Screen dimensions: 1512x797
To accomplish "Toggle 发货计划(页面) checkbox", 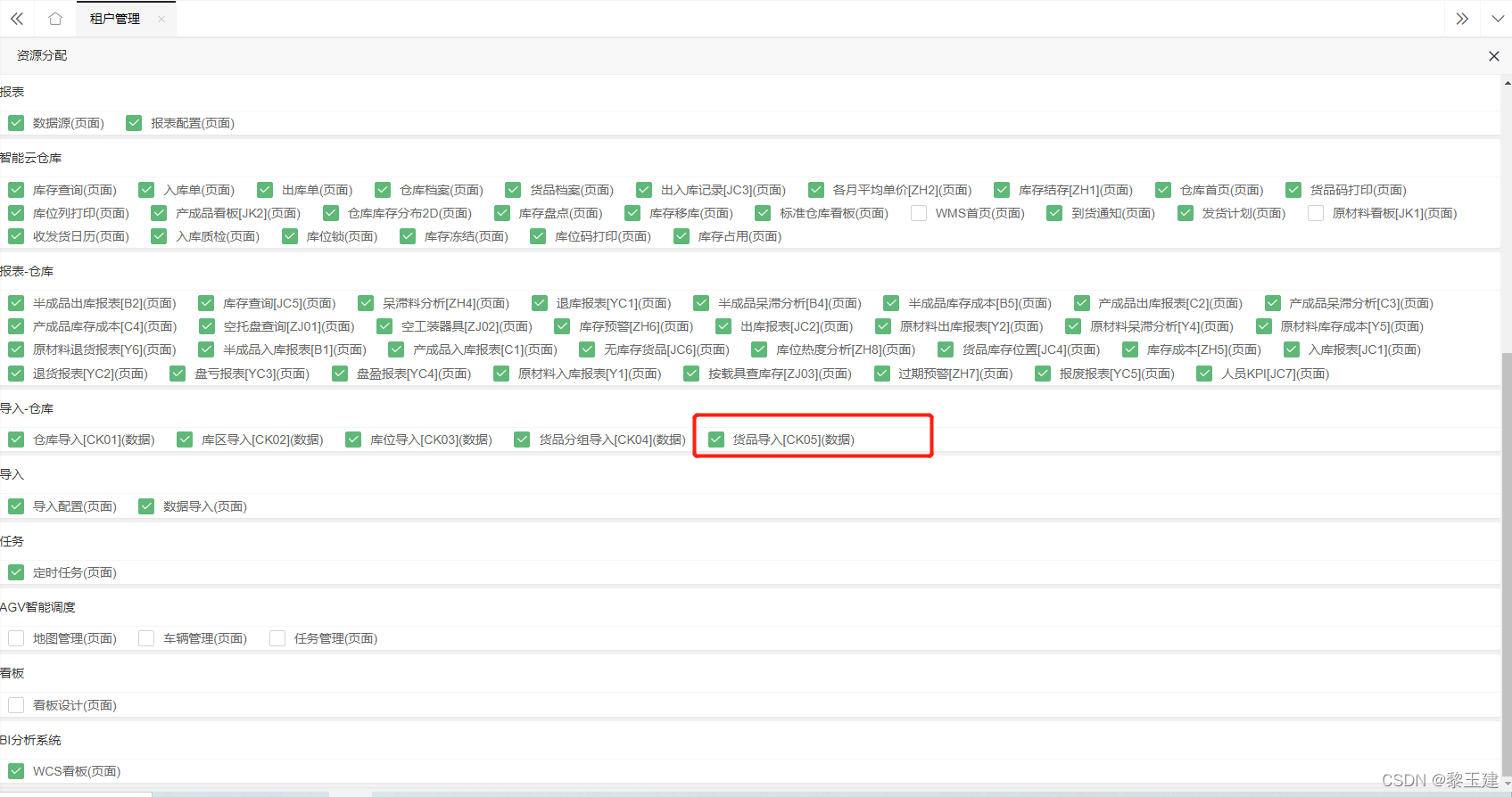I will (x=1186, y=213).
